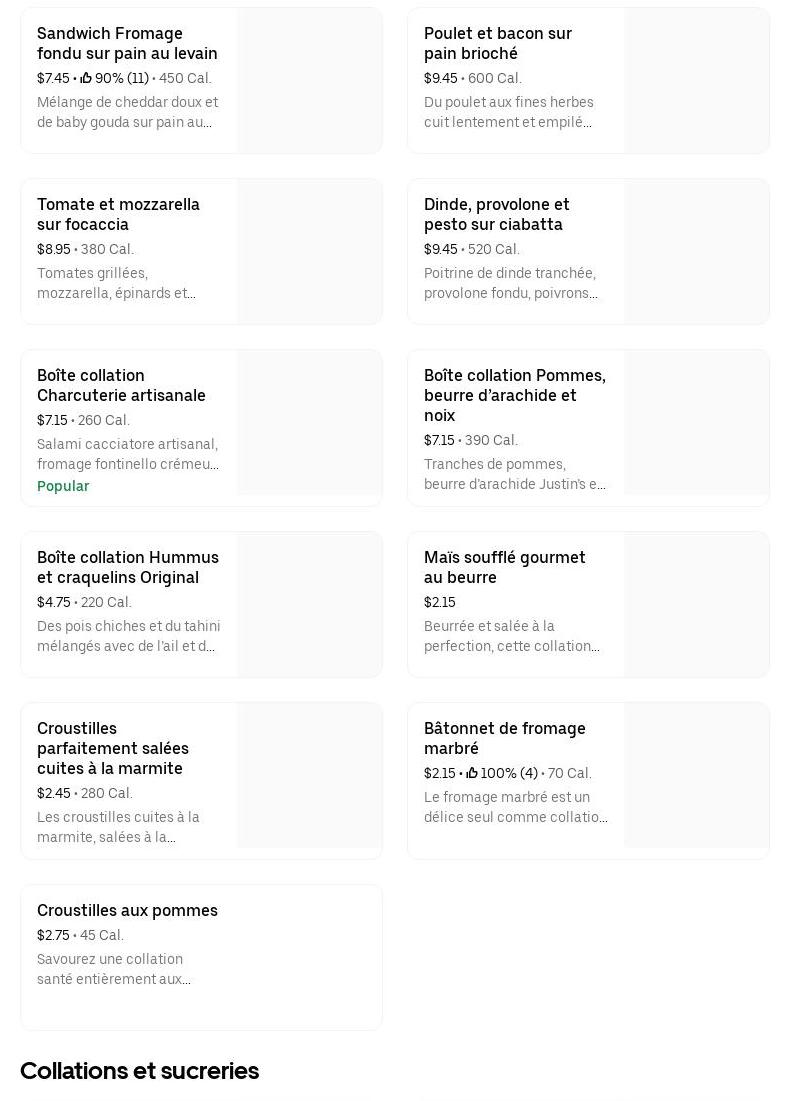Click the Tomate et mozzarella image thumbnail
The width and height of the screenshot is (804, 1101).
(309, 252)
